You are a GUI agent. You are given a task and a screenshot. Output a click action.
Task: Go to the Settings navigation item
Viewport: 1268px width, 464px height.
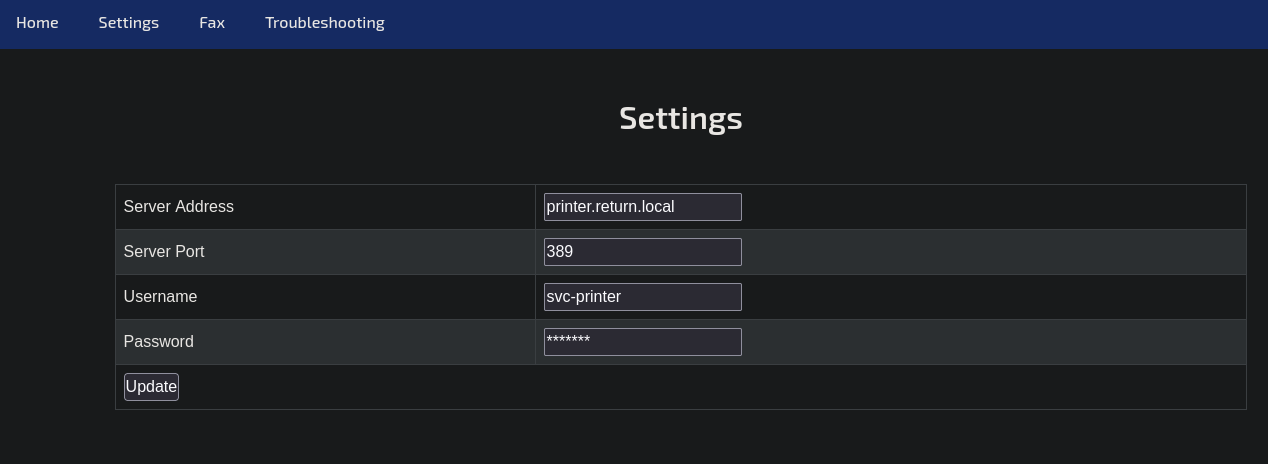[x=128, y=22]
